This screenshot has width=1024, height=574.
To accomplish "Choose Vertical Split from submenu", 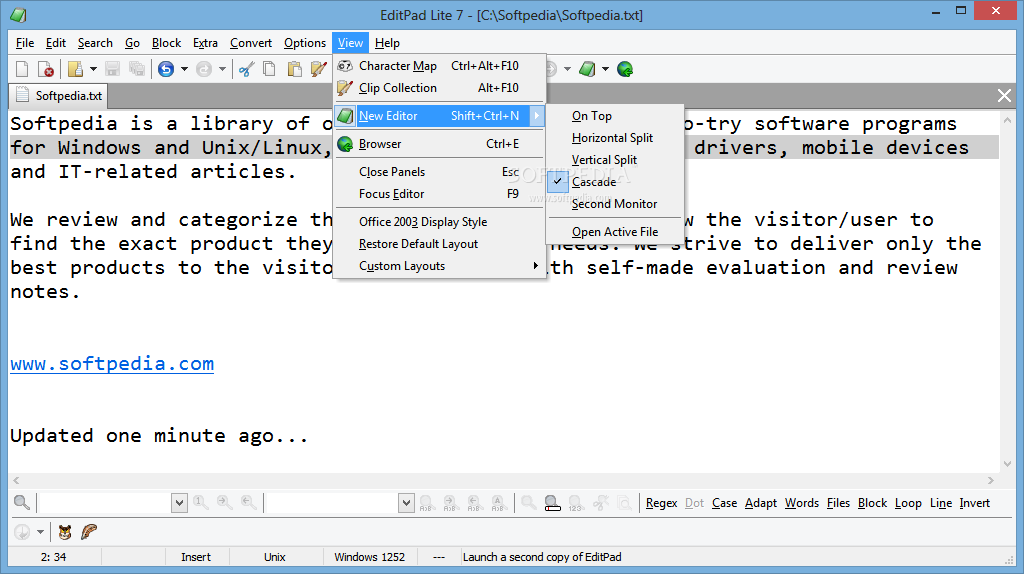I will click(615, 160).
